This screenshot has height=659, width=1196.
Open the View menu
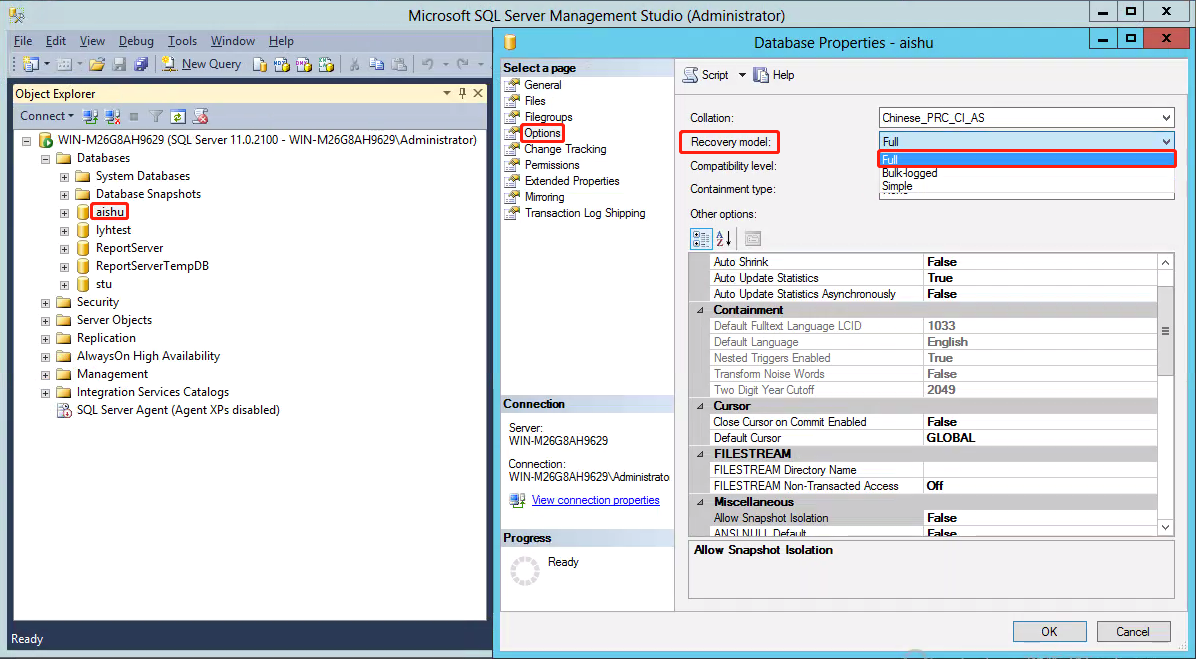coord(92,41)
